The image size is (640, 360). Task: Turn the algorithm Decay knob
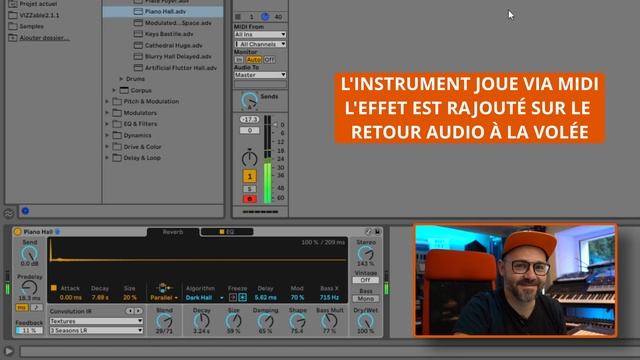(x=201, y=321)
